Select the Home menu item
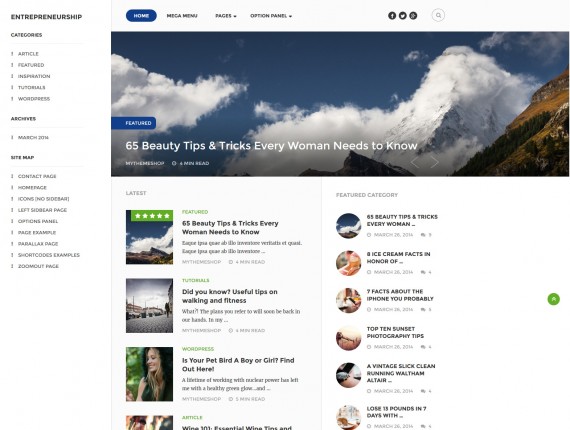Screen dimensions: 570x430 141,16
